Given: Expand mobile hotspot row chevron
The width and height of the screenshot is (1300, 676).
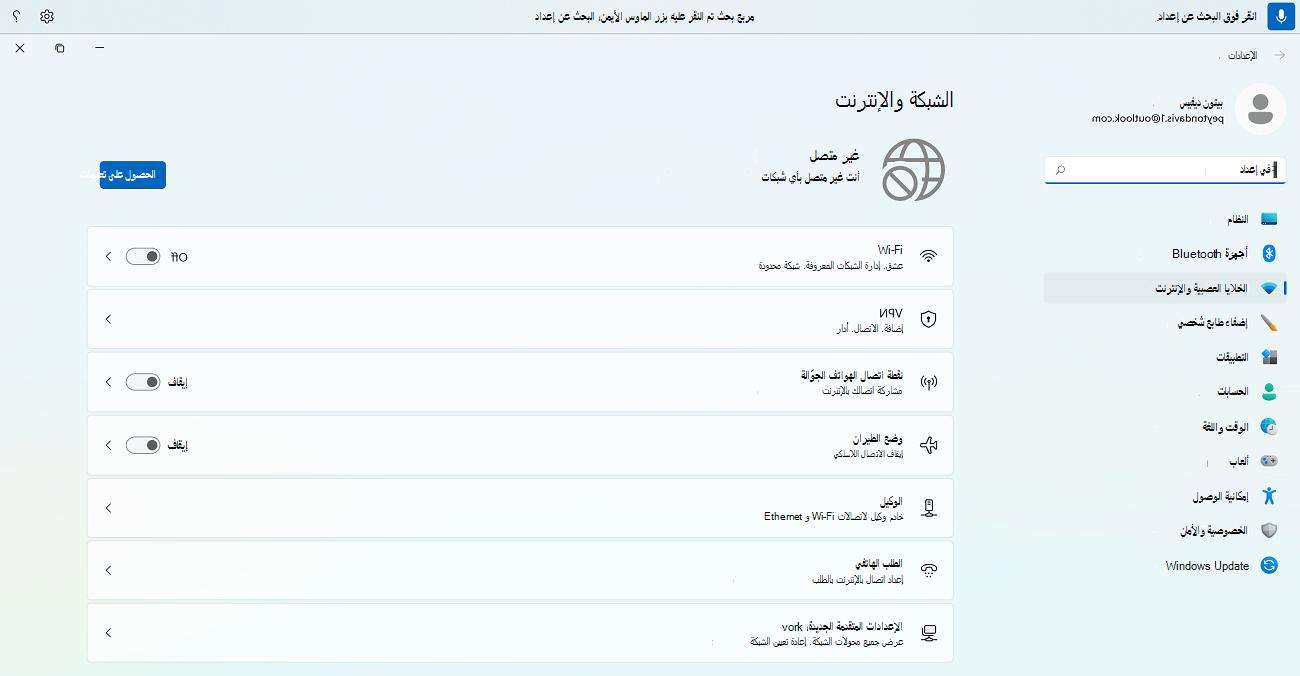Looking at the screenshot, I should (108, 382).
